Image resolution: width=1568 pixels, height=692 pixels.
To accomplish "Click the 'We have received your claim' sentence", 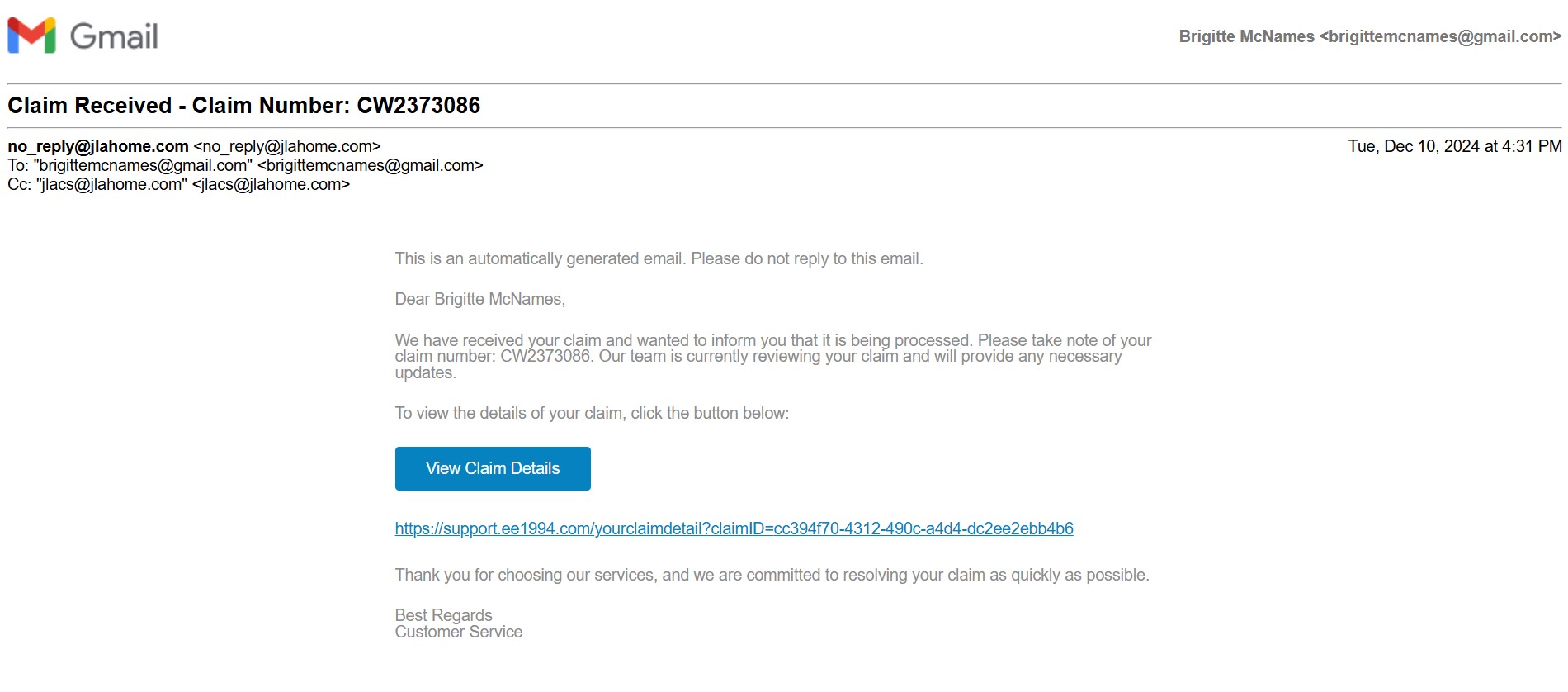I will pyautogui.click(x=684, y=340).
